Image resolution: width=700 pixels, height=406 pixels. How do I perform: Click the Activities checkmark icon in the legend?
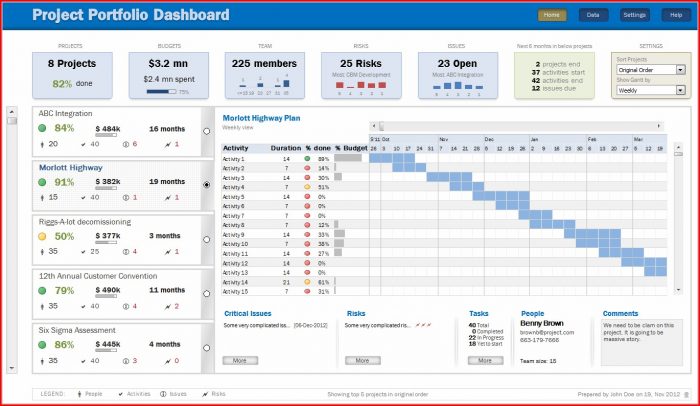[x=121, y=394]
